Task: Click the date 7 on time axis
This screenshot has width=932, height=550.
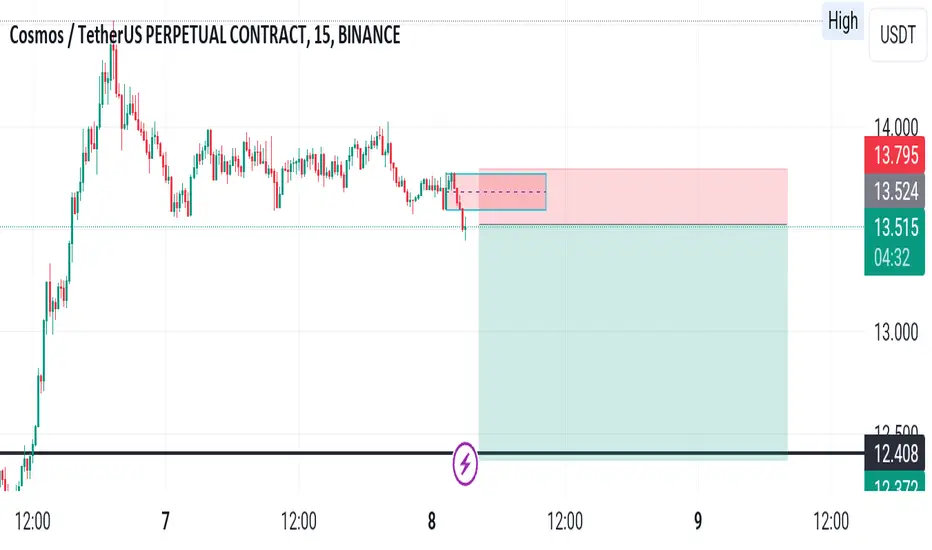Action: coord(165,521)
